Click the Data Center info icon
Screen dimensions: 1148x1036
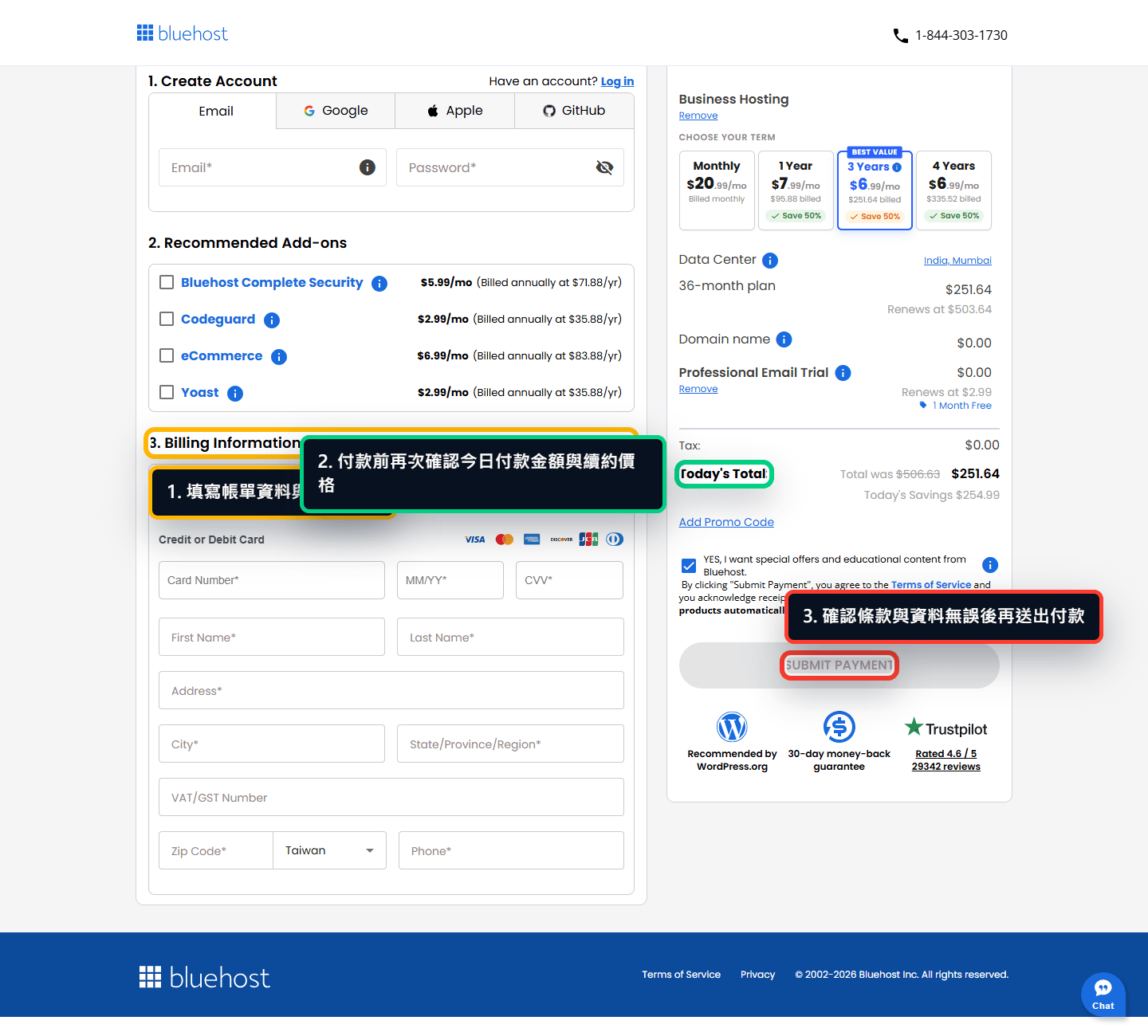coord(770,261)
